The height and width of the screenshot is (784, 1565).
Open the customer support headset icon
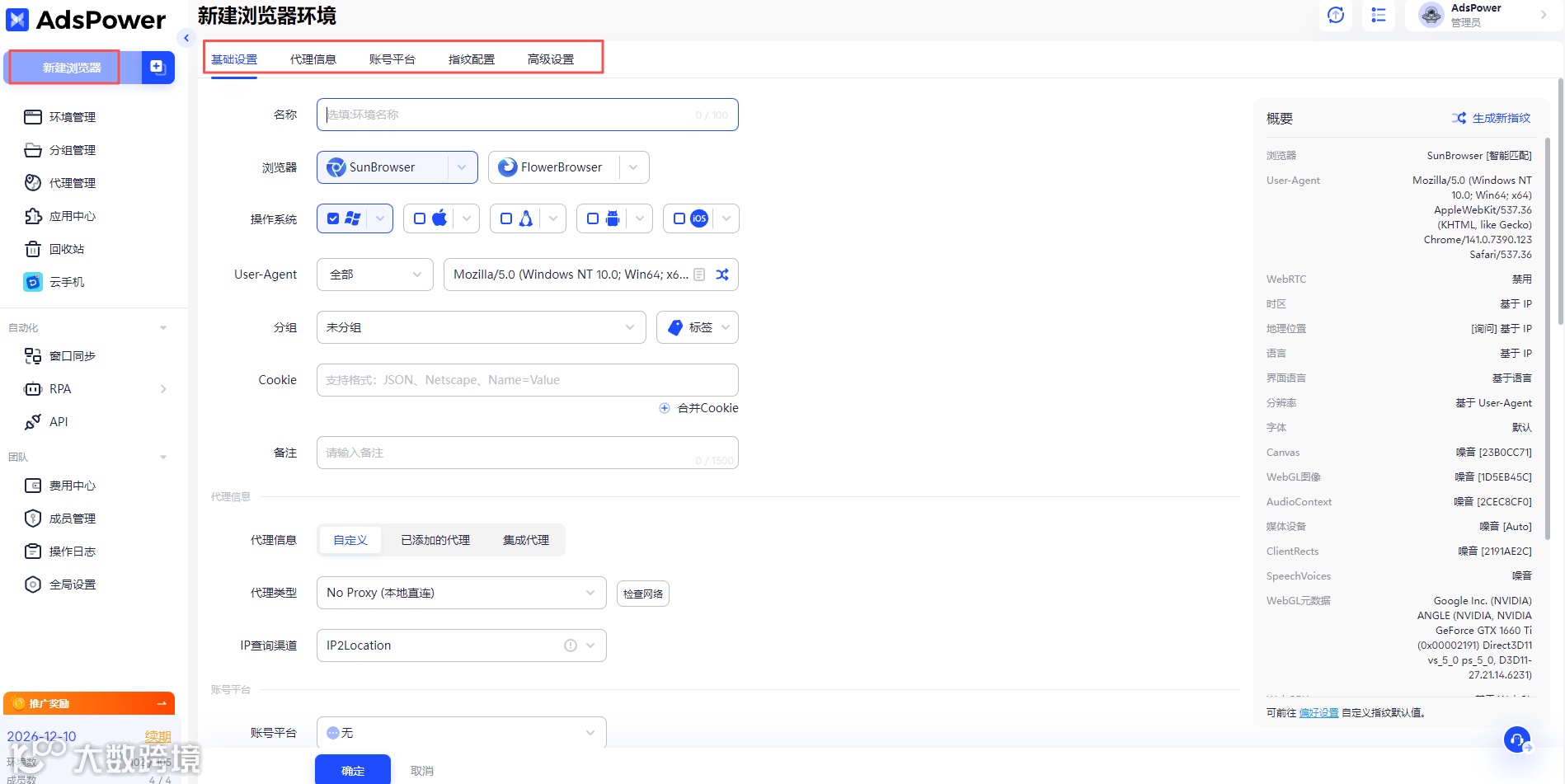pyautogui.click(x=1516, y=739)
